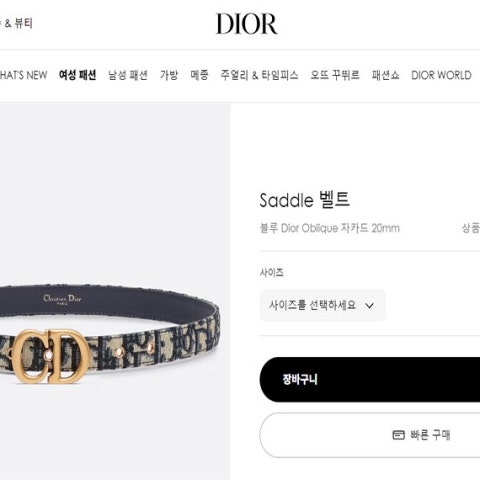Switch to the 뷰티 section link

pos(24,23)
